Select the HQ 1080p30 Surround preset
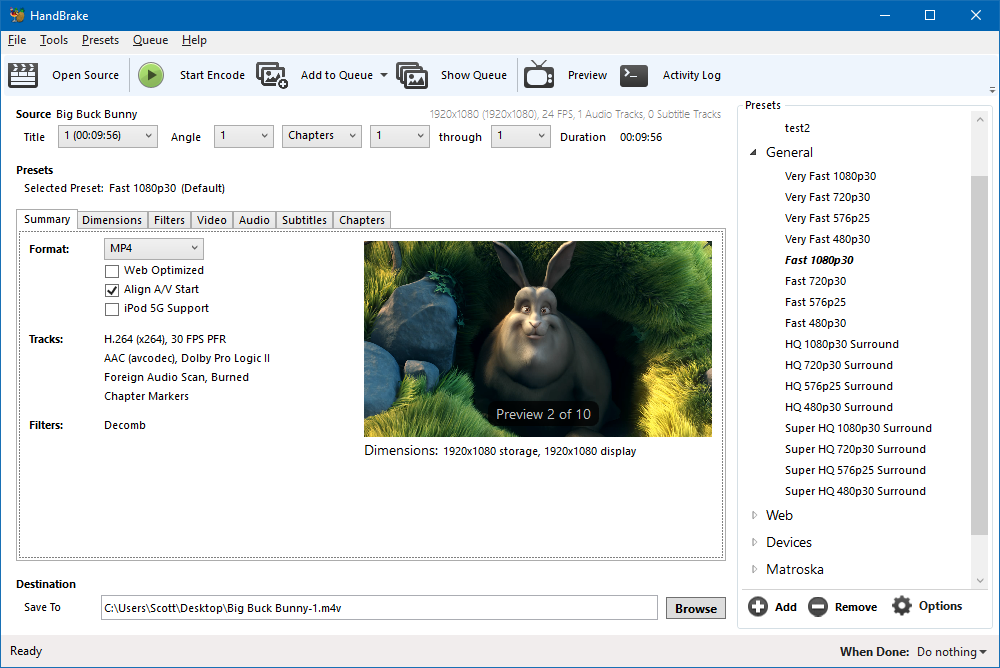This screenshot has width=1000, height=668. pyautogui.click(x=842, y=345)
